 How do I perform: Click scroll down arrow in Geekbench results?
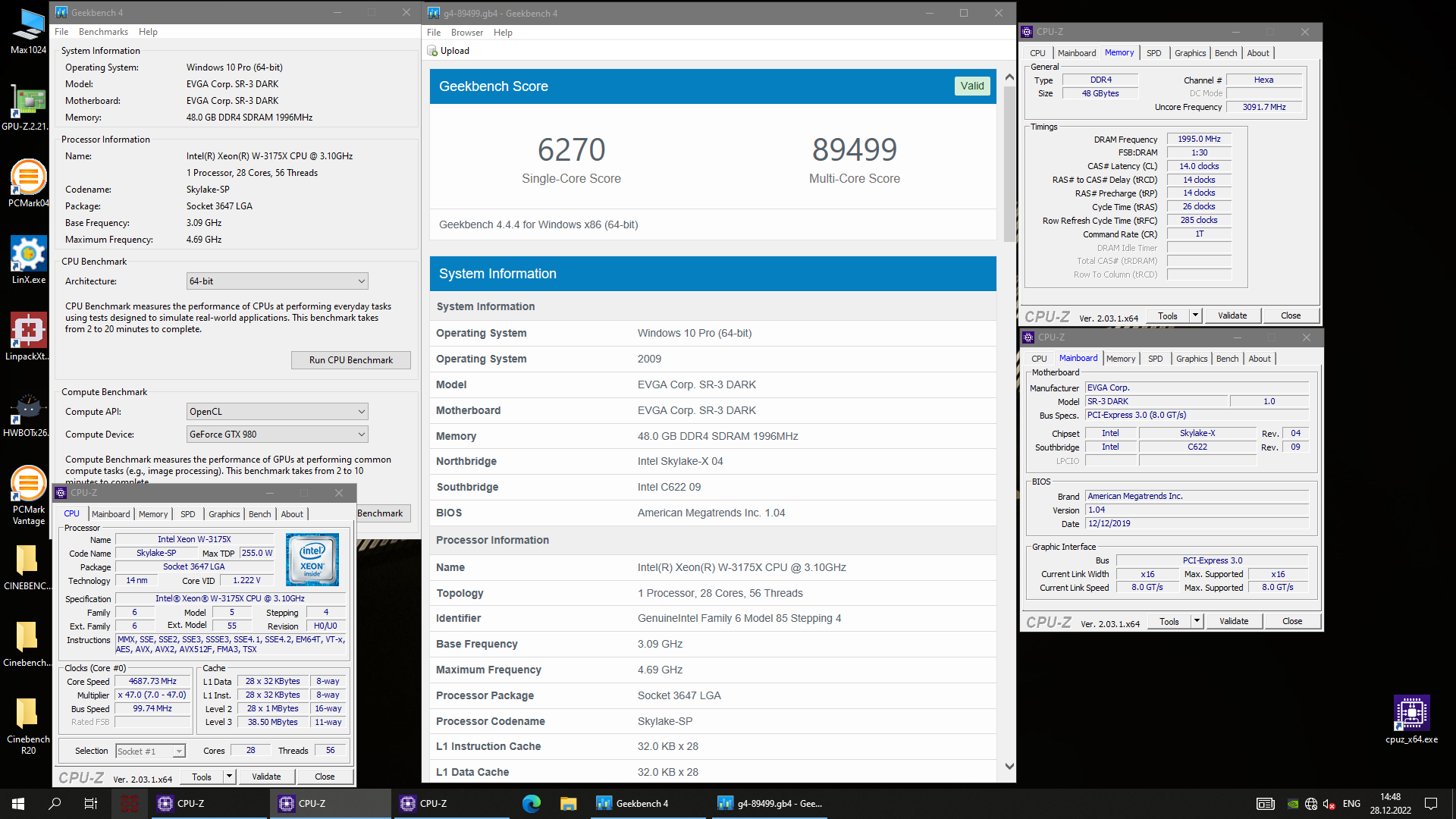coord(1009,767)
